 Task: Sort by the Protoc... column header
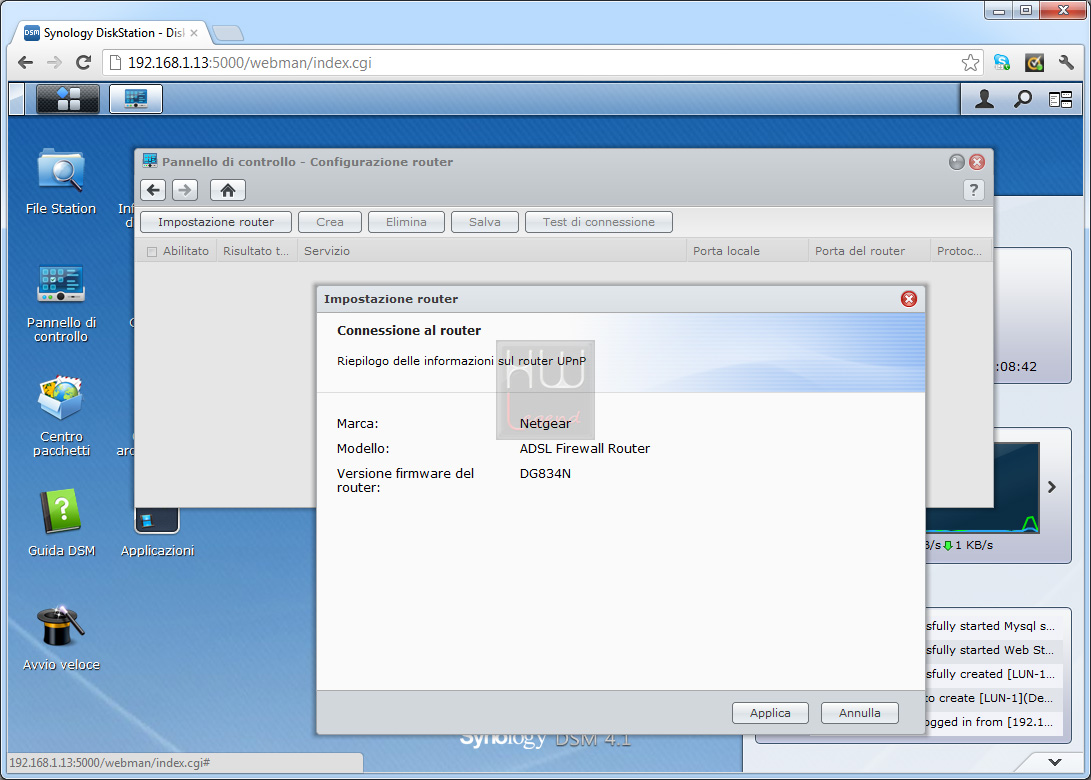[961, 251]
